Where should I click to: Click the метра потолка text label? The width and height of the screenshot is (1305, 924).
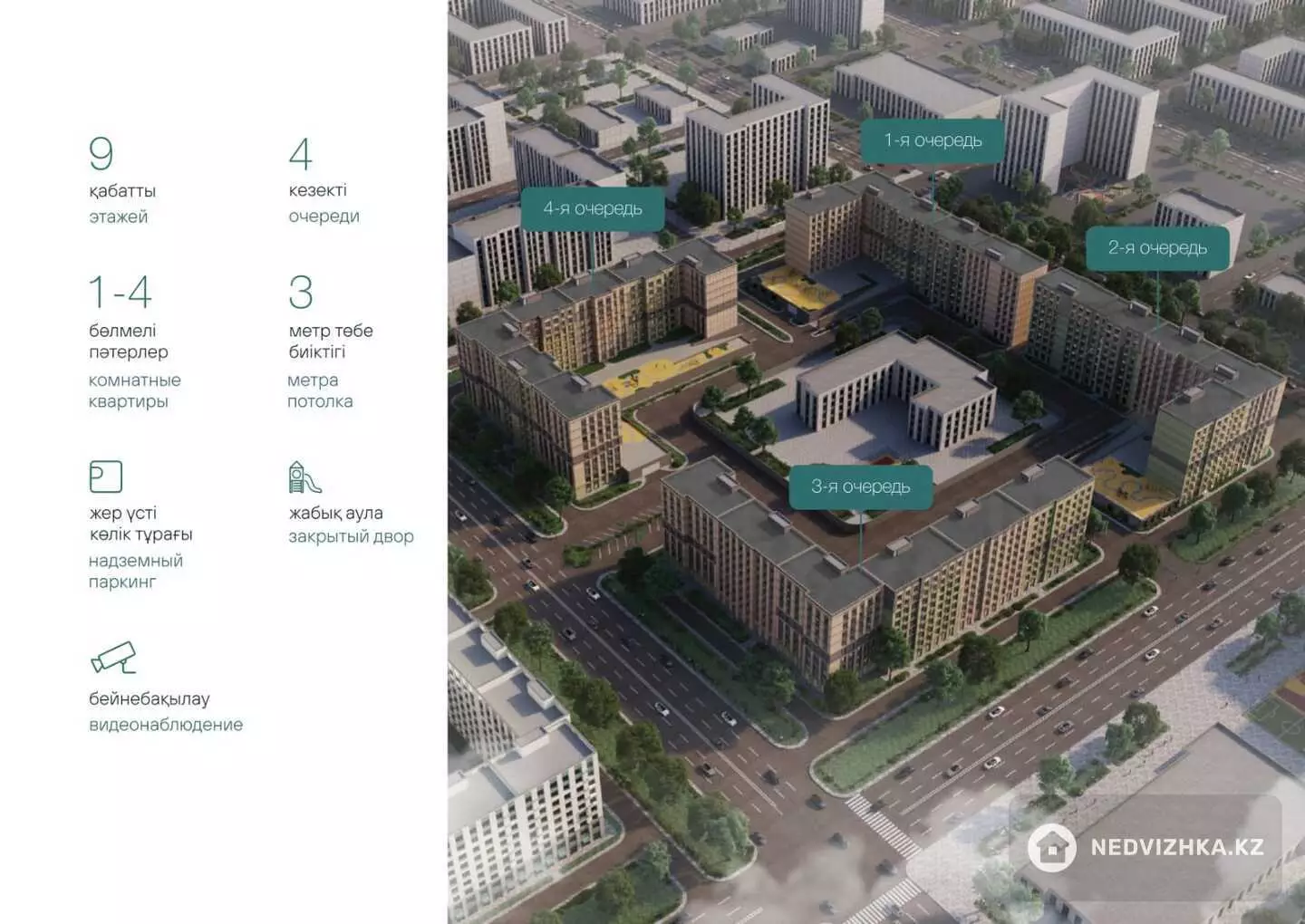tap(319, 391)
